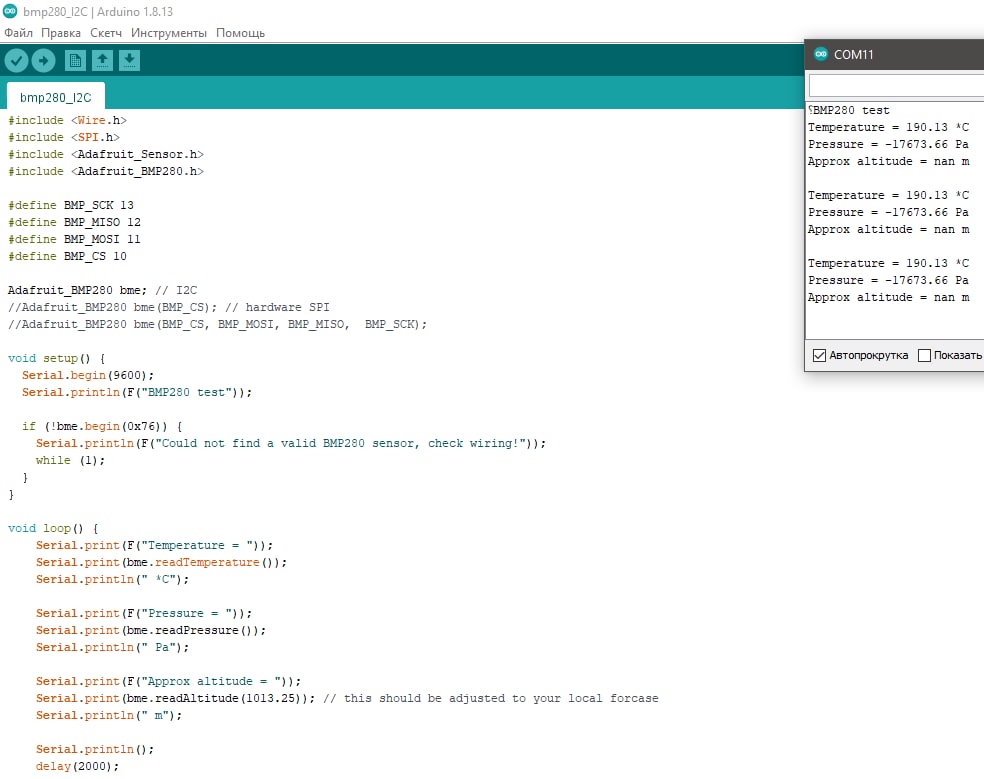Click the '#include <Adafruit_BMP280.h>' line
984x779 pixels.
pos(105,171)
